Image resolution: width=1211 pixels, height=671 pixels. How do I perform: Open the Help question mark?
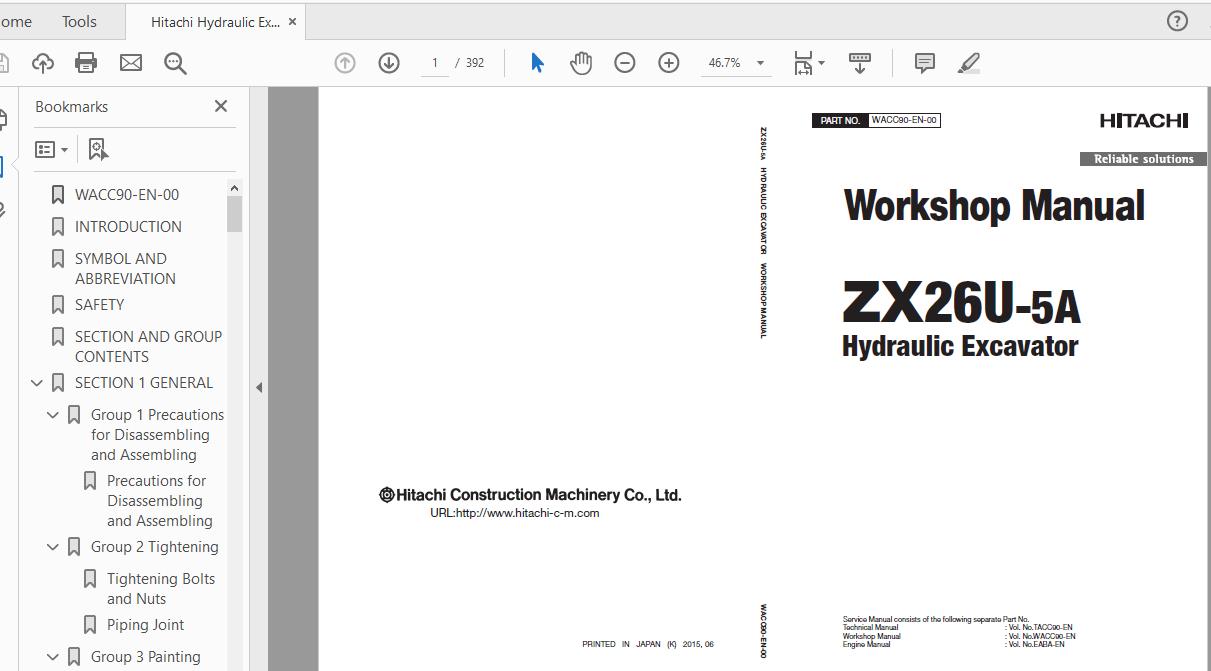pos(1178,21)
